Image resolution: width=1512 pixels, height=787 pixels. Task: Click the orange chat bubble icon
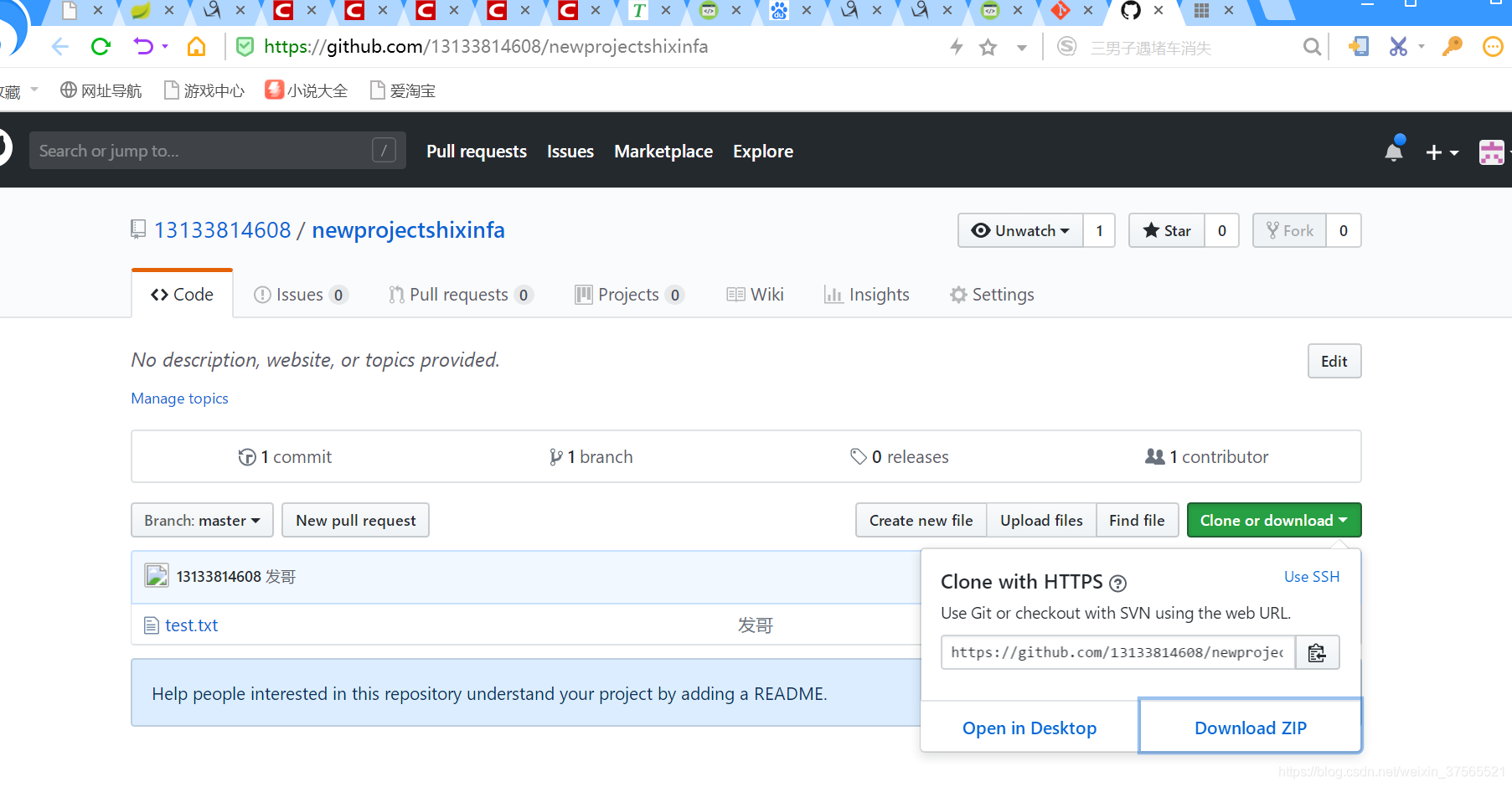coord(1493,47)
